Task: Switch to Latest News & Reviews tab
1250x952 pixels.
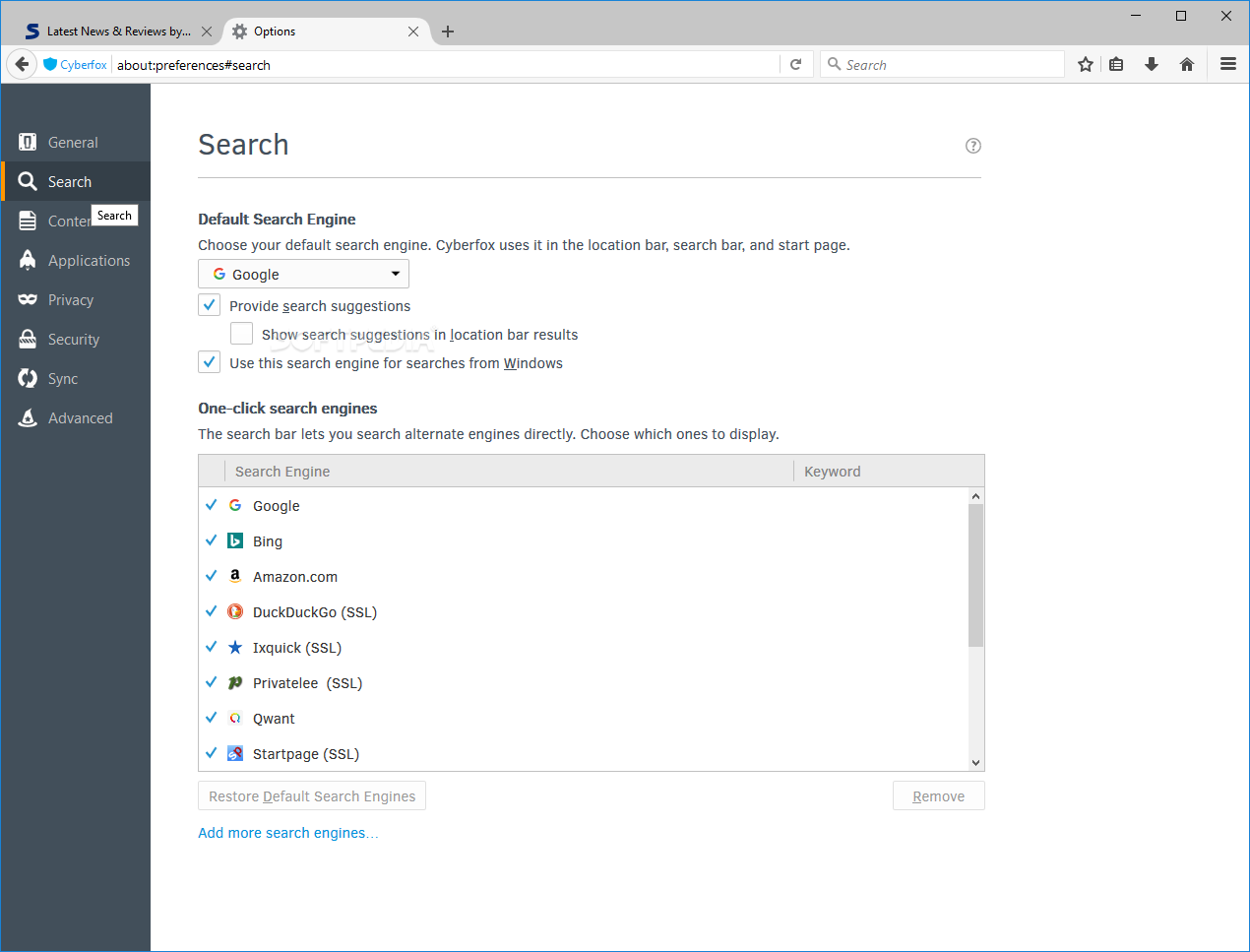Action: [117, 32]
